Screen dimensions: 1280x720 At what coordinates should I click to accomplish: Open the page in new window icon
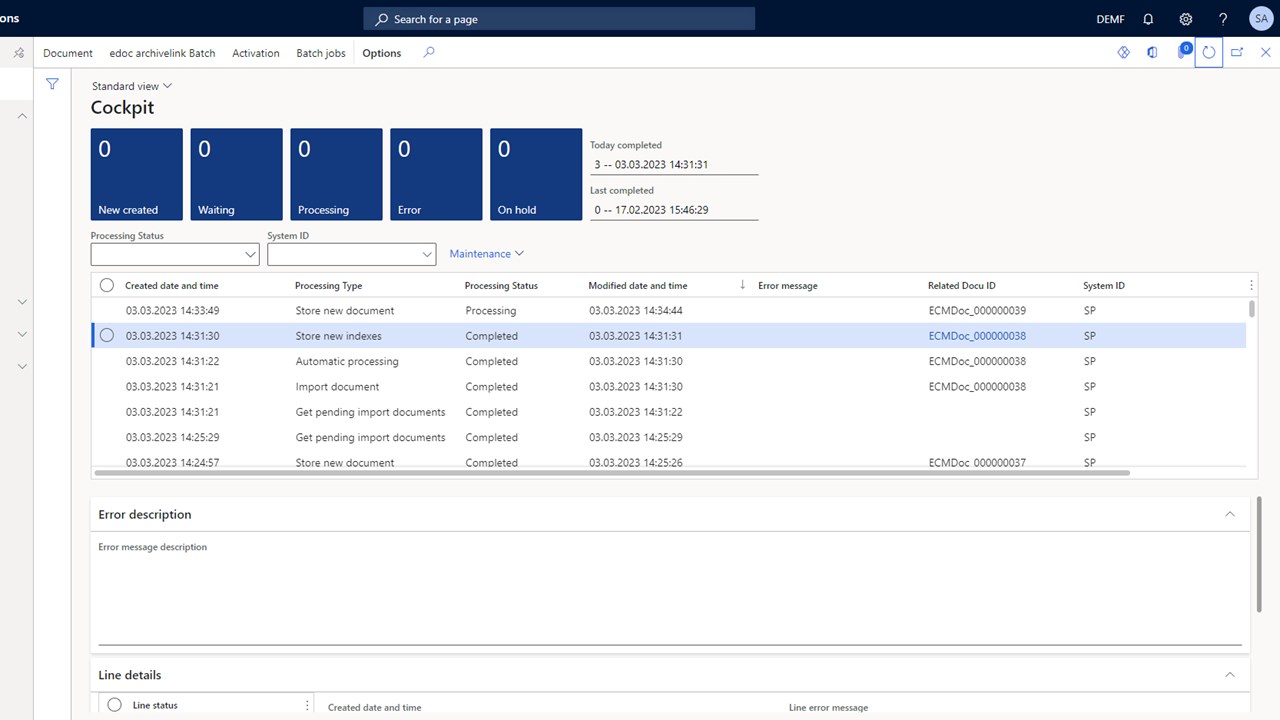tap(1237, 53)
